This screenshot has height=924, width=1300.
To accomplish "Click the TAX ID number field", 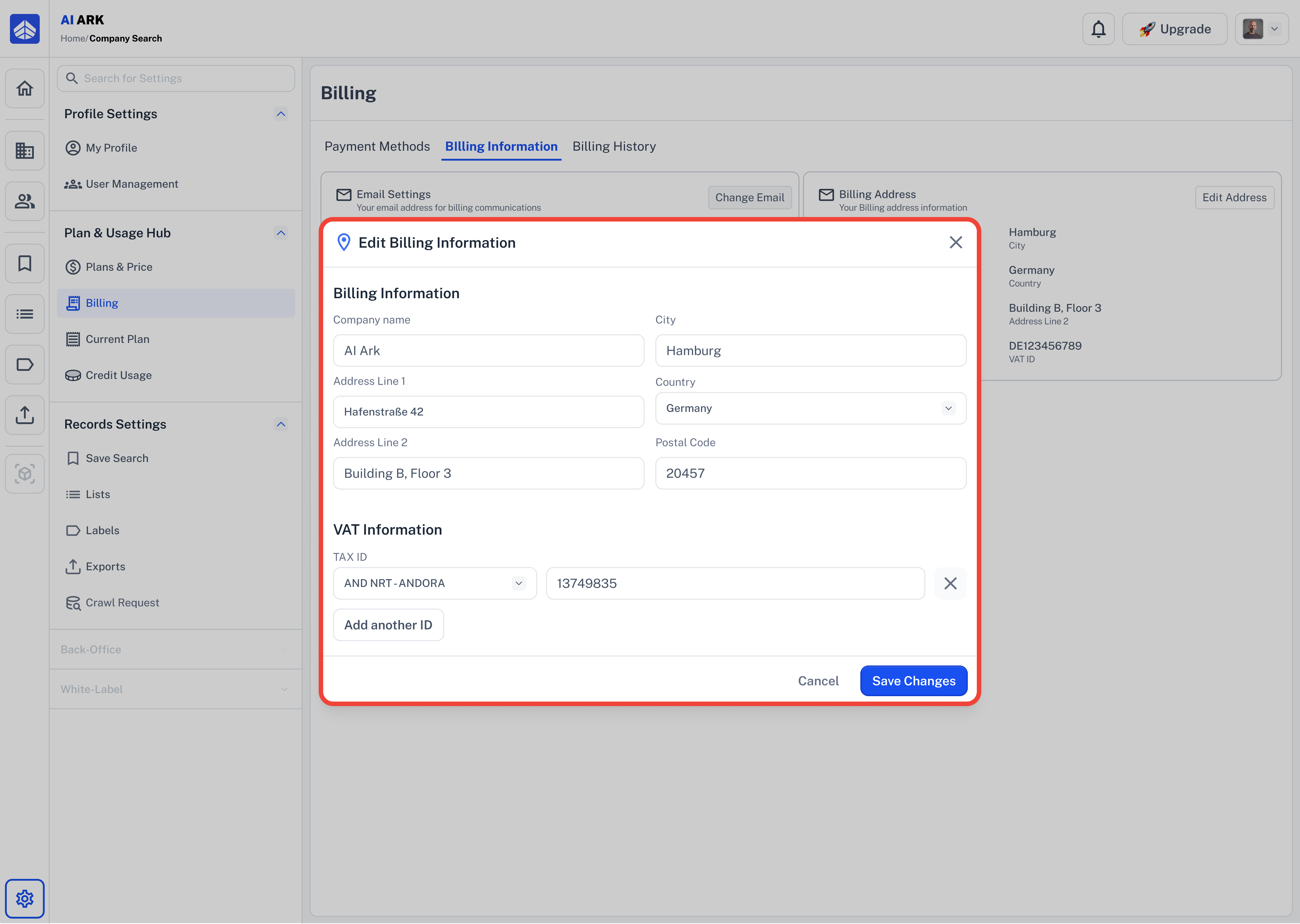I will tap(735, 583).
